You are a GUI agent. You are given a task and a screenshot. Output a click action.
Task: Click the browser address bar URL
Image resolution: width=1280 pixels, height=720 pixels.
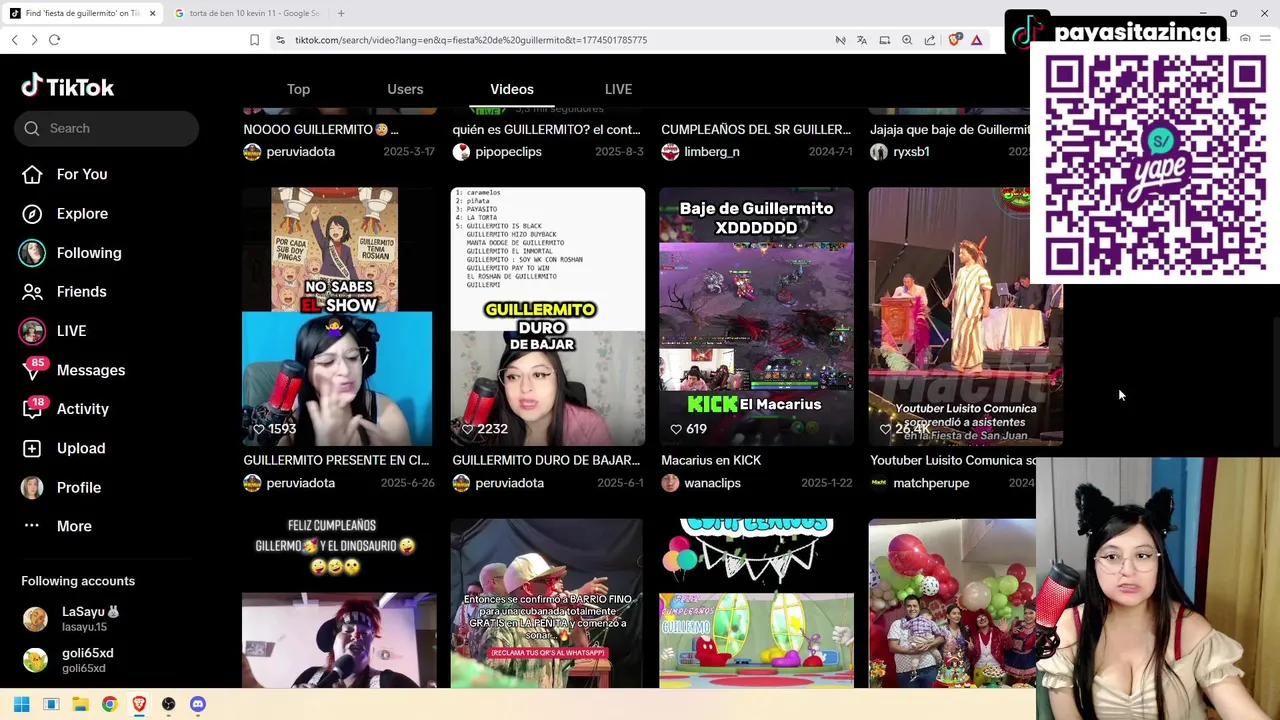click(471, 40)
